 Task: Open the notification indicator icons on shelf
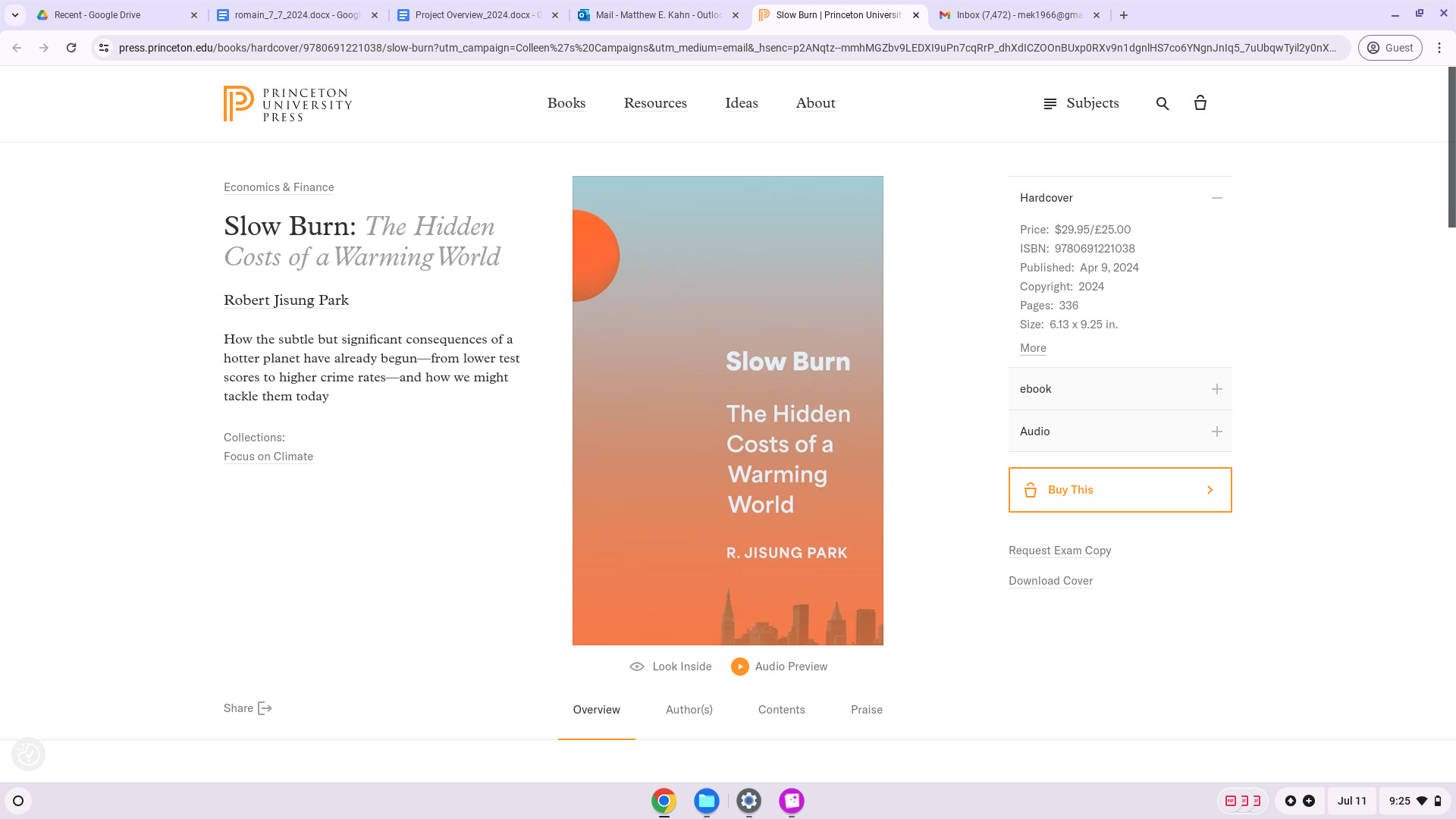1300,801
